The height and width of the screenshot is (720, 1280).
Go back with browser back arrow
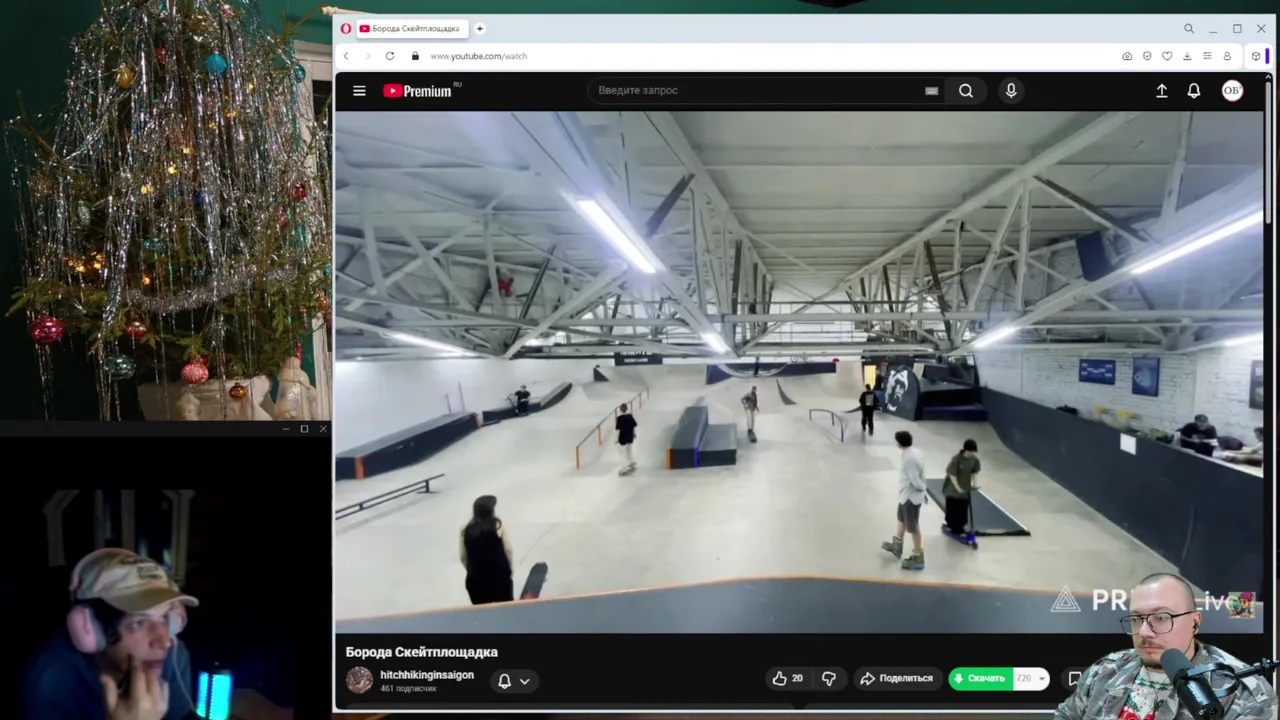click(x=346, y=56)
